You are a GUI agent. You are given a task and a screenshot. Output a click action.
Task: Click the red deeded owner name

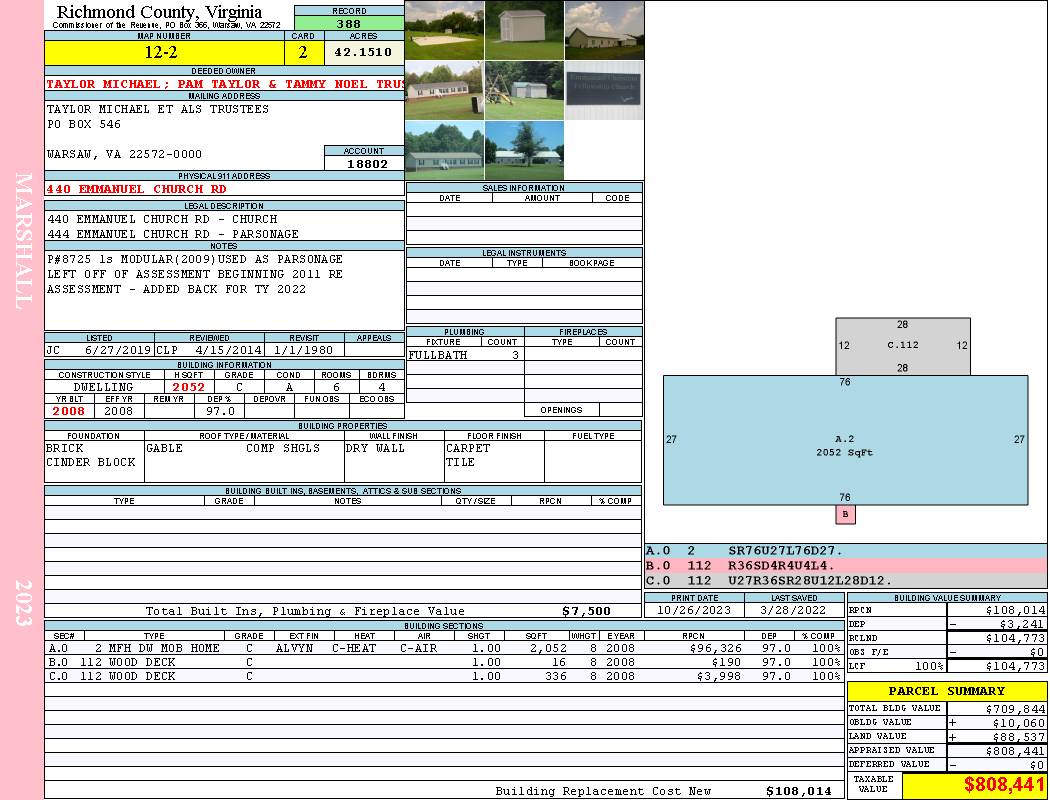(224, 85)
